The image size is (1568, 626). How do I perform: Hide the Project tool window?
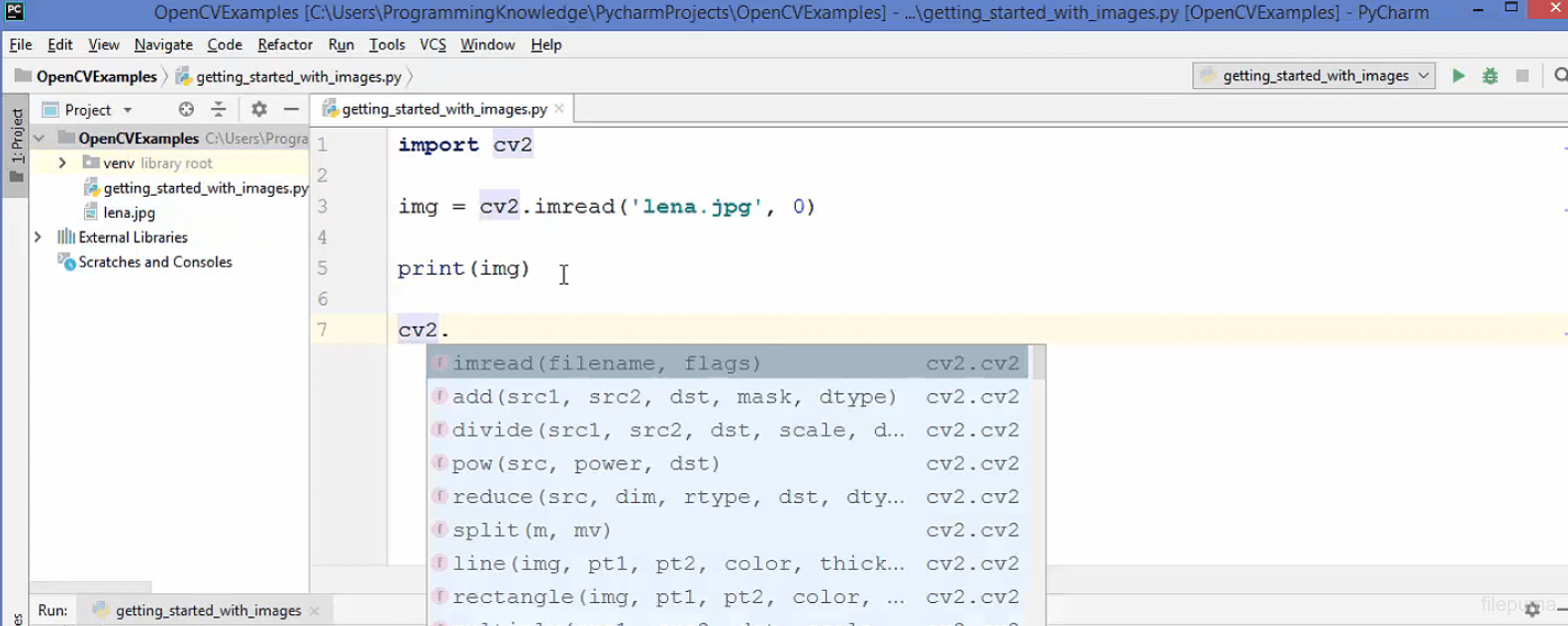point(291,110)
